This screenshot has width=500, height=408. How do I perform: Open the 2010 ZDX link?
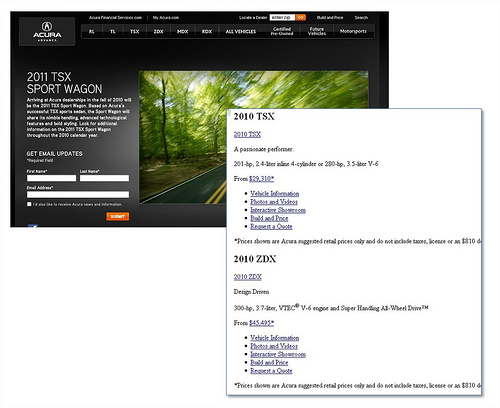pyautogui.click(x=248, y=277)
